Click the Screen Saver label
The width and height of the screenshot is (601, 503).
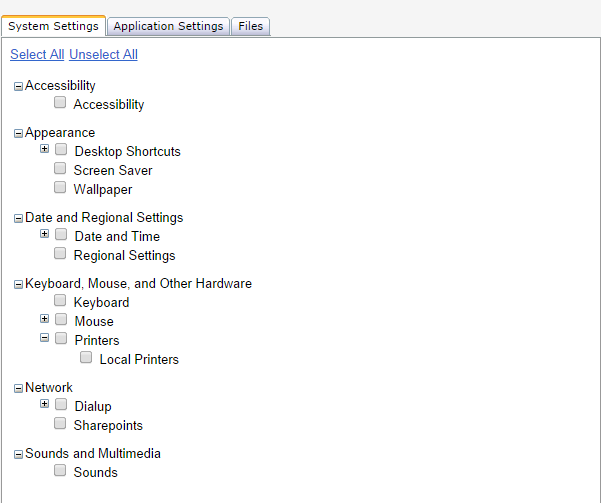pos(113,171)
